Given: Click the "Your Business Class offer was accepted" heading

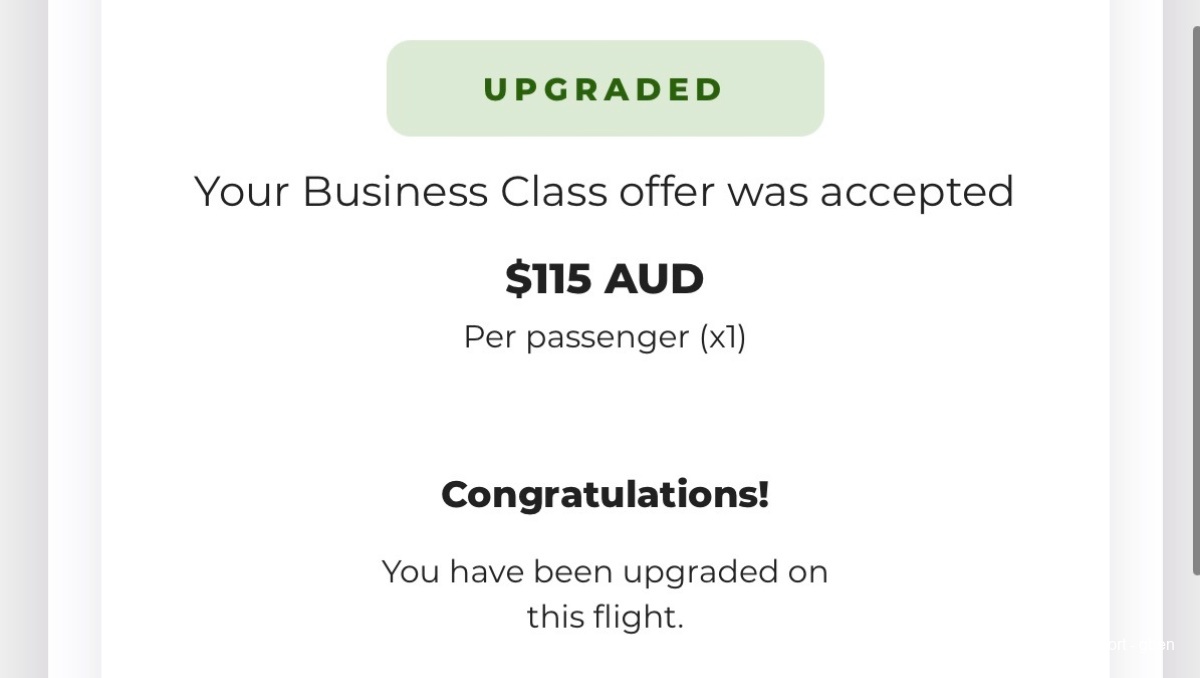Looking at the screenshot, I should pos(604,191).
